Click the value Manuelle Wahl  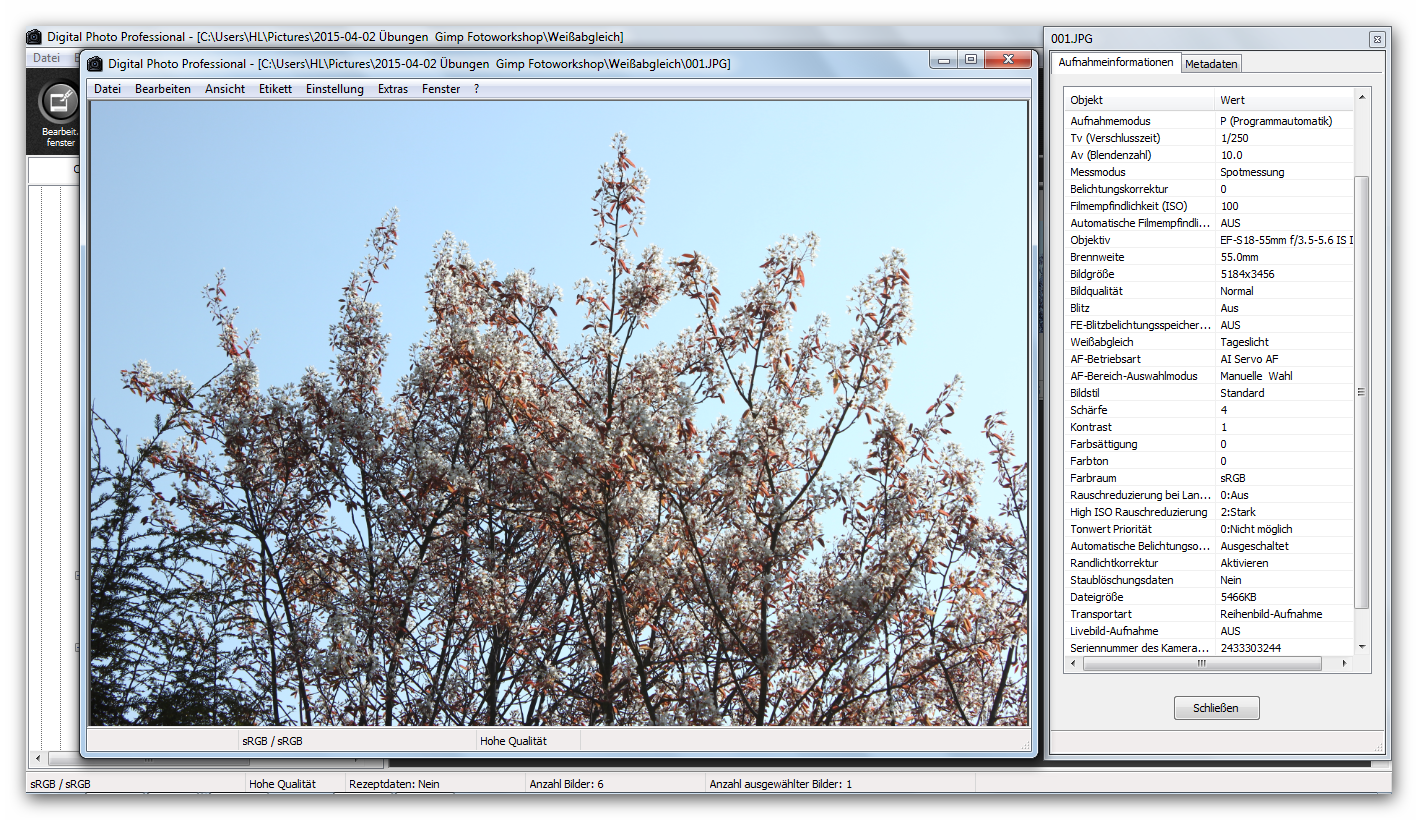click(1256, 376)
